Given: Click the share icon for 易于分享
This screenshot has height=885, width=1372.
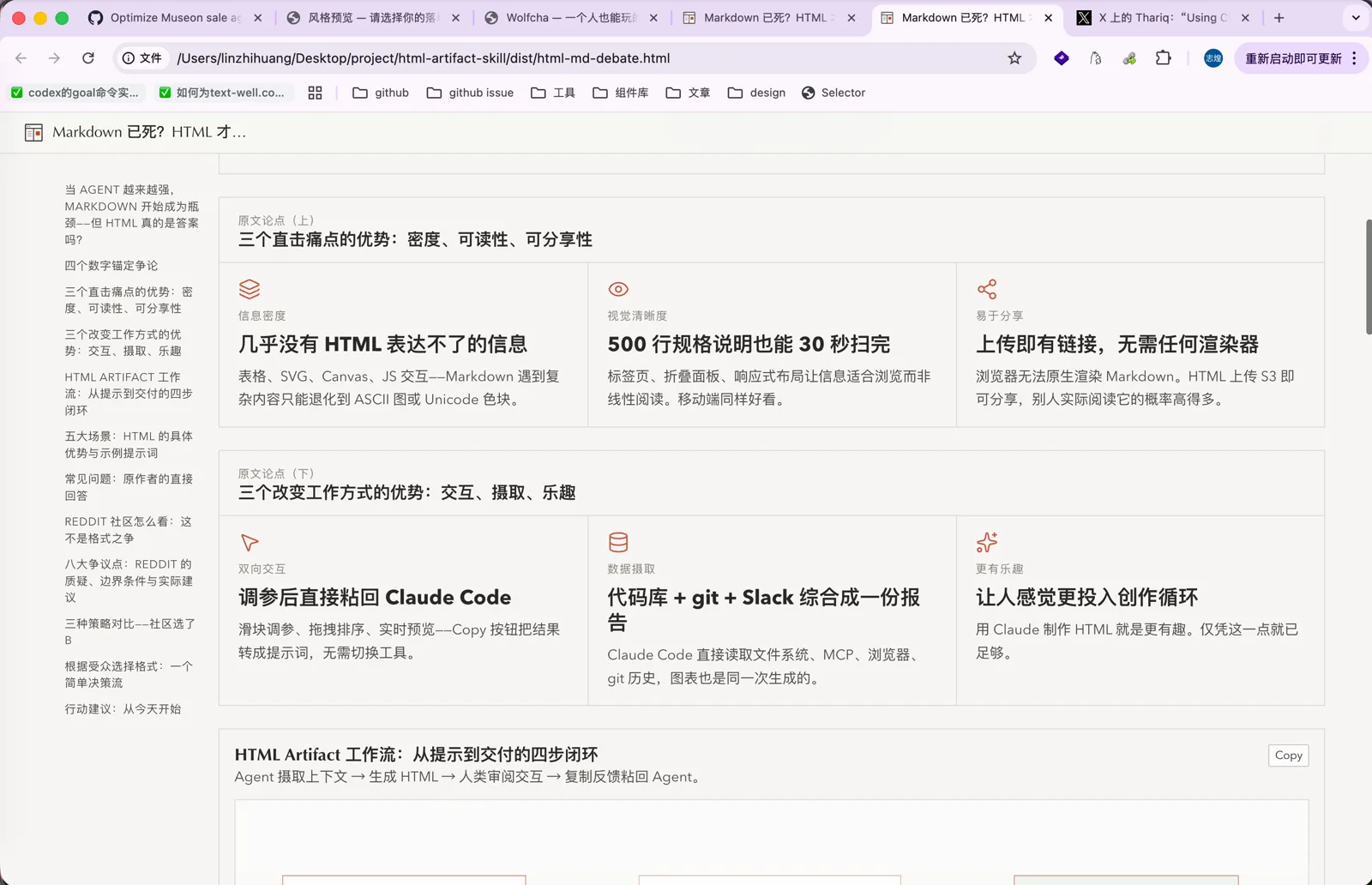Looking at the screenshot, I should pos(987,289).
